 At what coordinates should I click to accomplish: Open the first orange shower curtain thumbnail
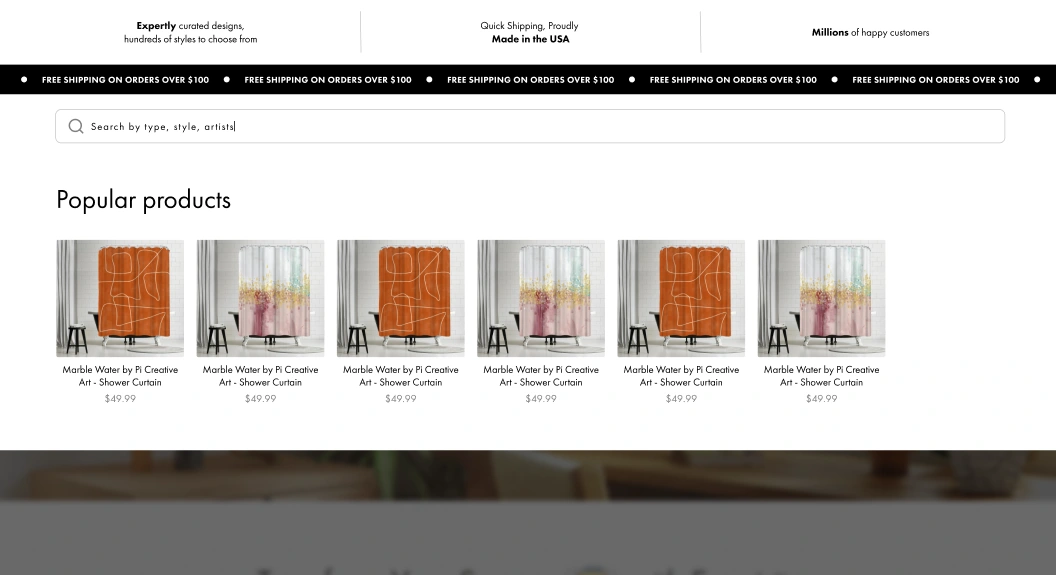tap(120, 298)
